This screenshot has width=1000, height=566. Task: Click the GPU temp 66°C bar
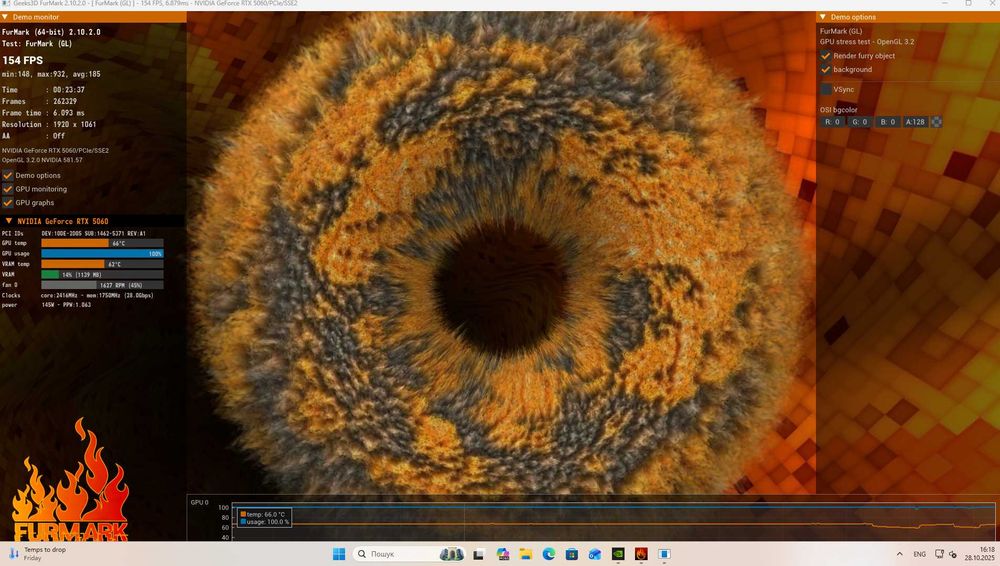pos(102,243)
